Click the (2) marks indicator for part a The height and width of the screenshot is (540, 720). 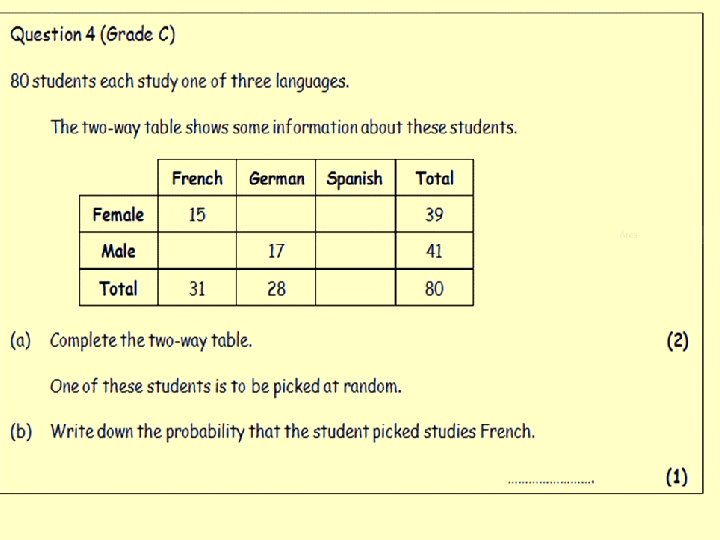[x=678, y=341]
